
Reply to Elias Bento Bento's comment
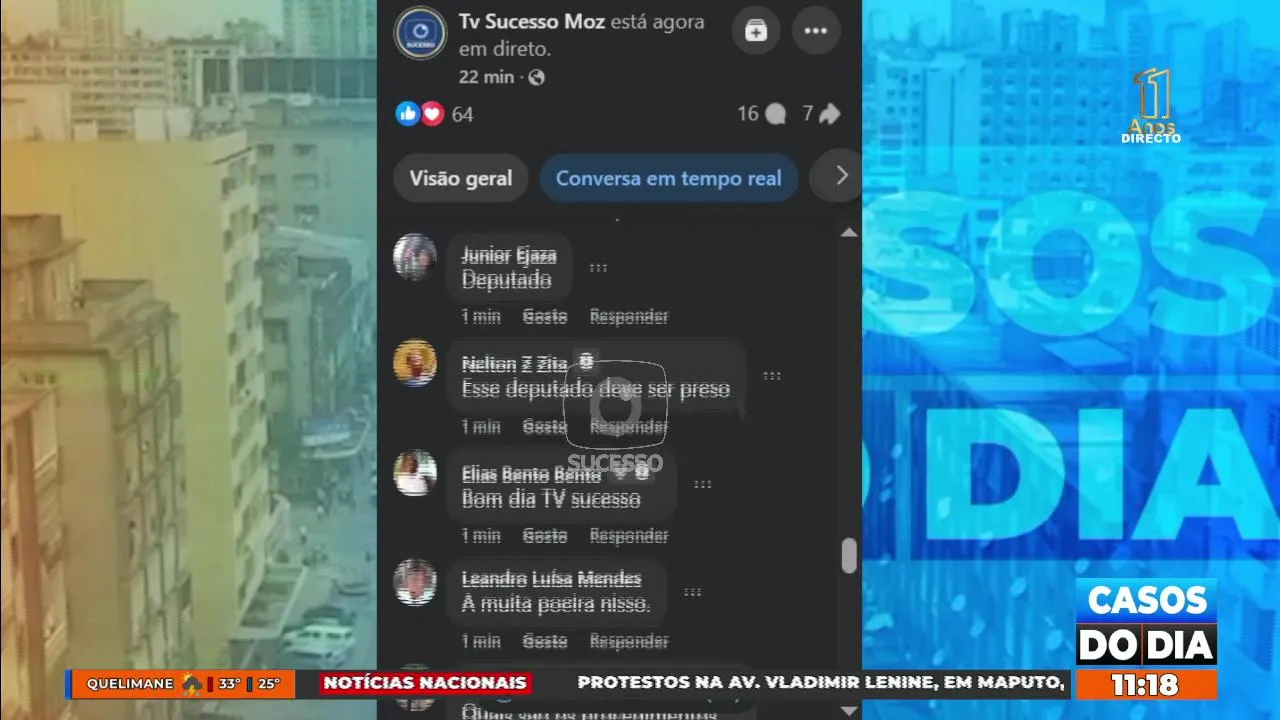[x=629, y=536]
